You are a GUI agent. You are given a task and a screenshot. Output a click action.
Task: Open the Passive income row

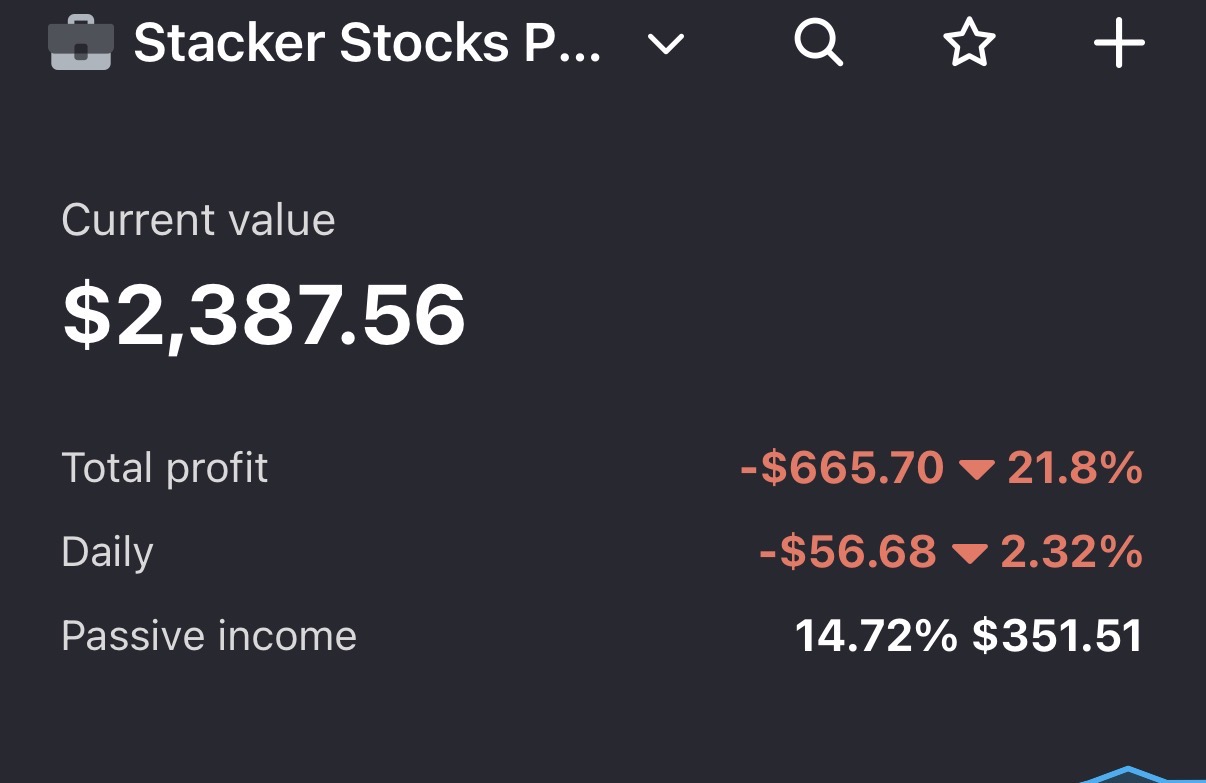tap(209, 636)
